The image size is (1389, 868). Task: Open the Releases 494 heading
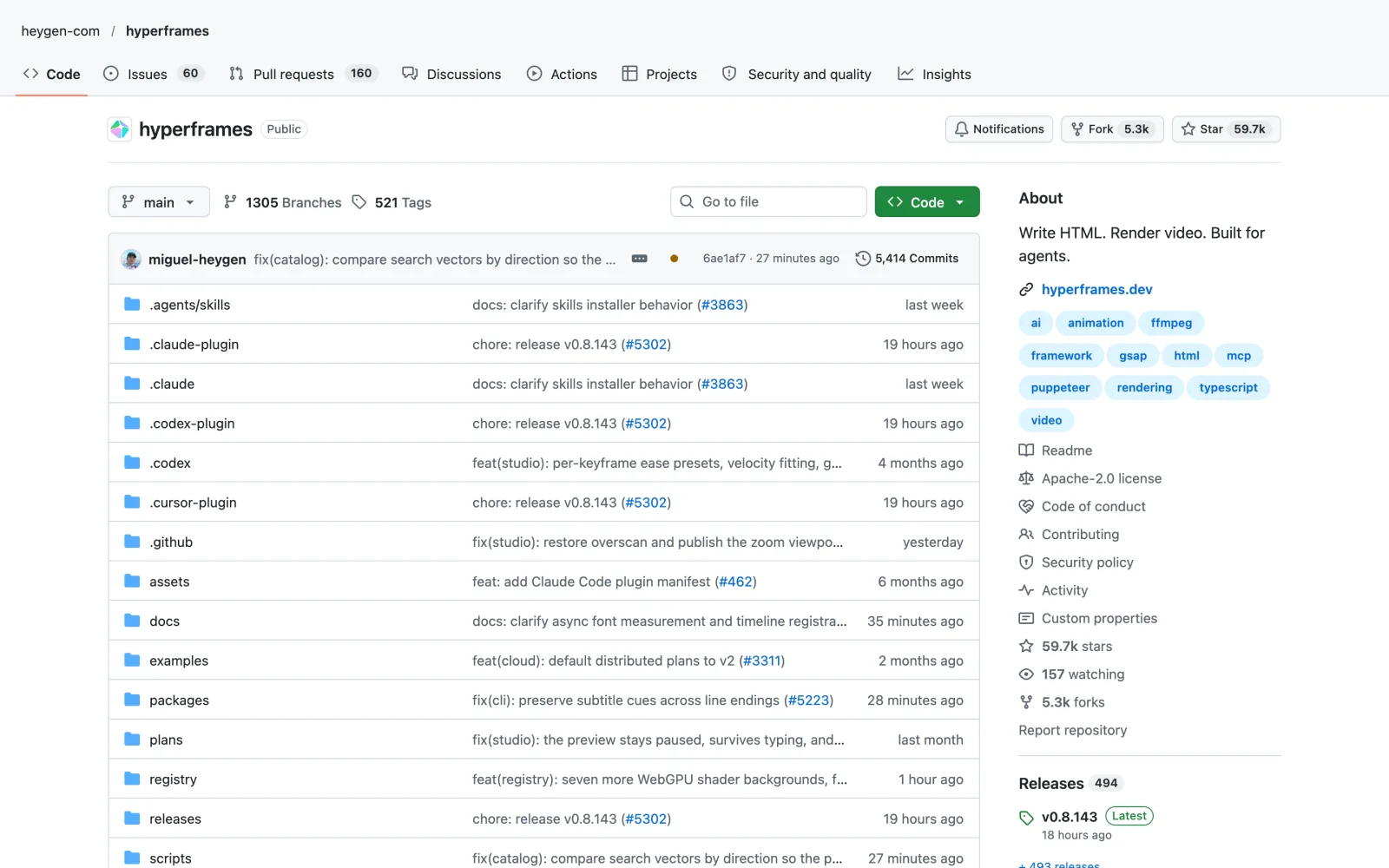1071,784
